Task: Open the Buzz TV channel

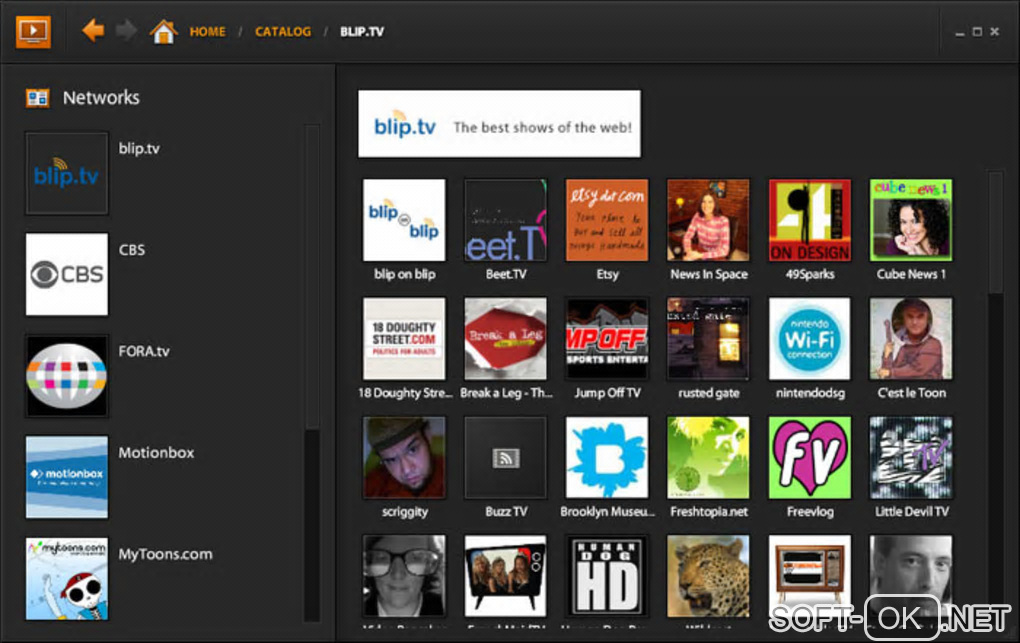Action: point(505,458)
